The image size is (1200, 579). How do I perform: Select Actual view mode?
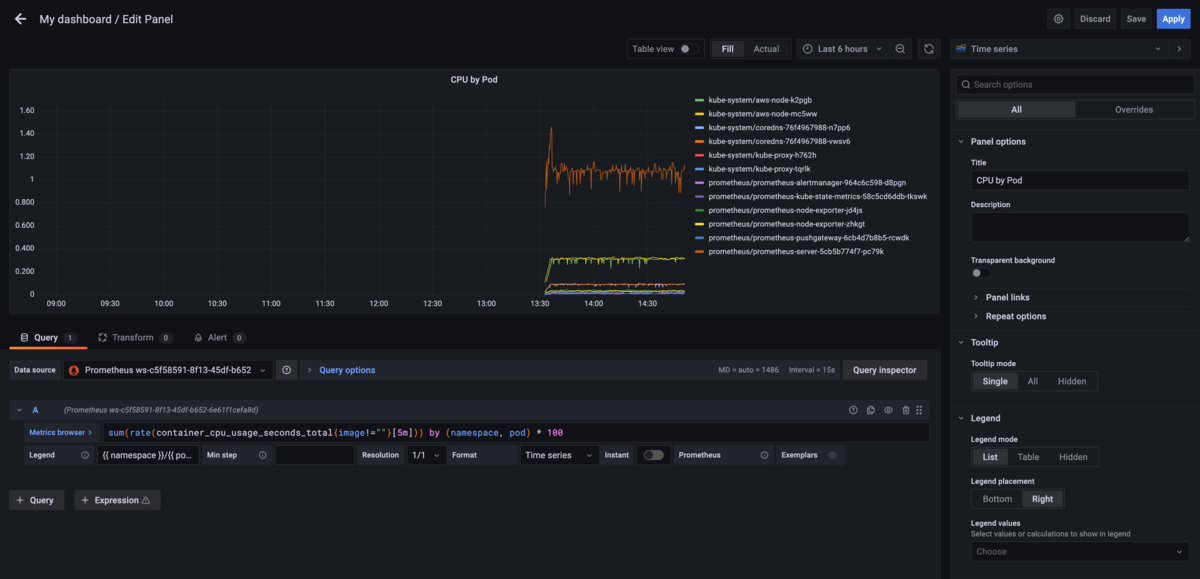click(766, 49)
